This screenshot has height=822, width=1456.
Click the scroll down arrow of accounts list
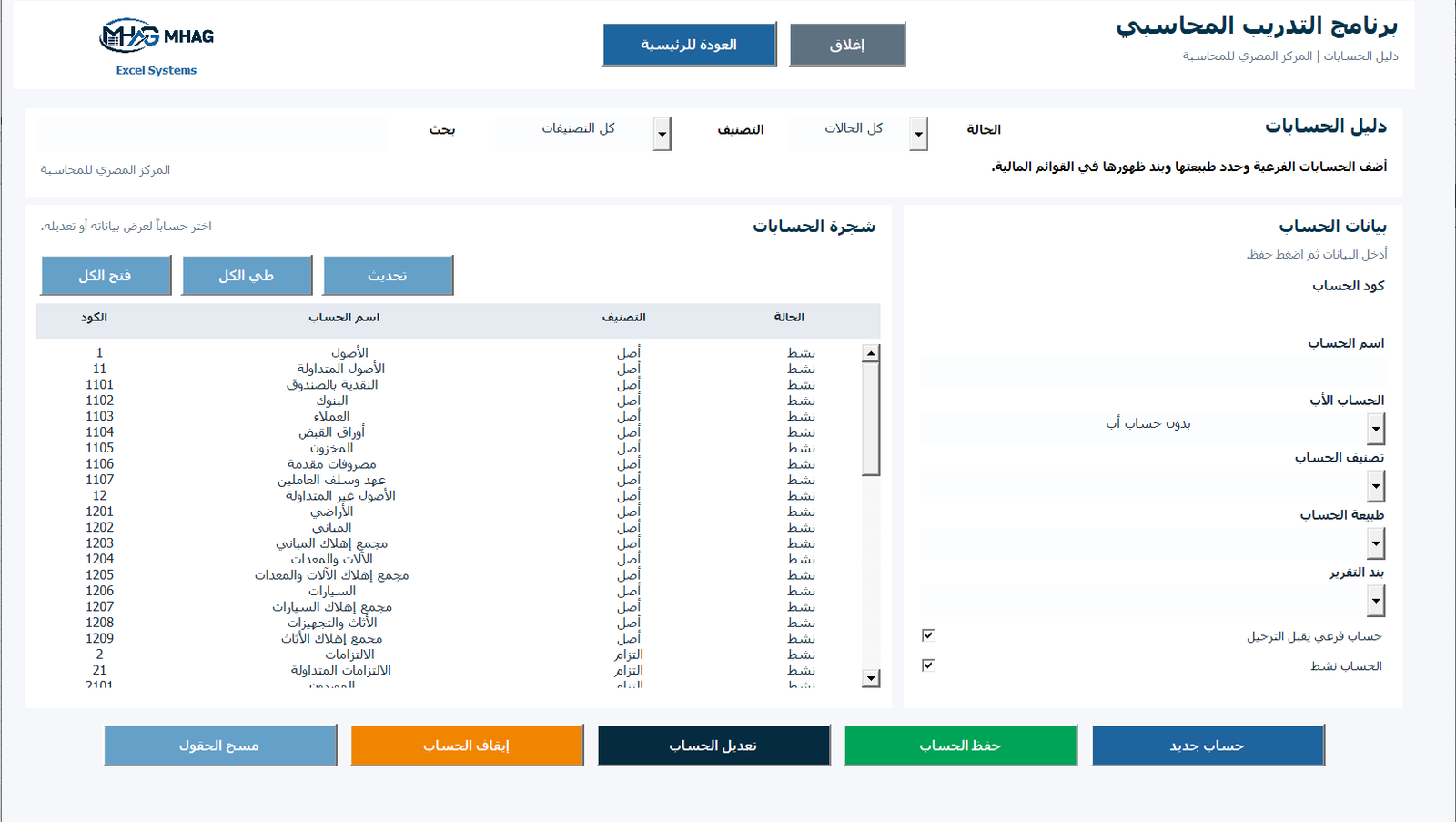point(871,678)
